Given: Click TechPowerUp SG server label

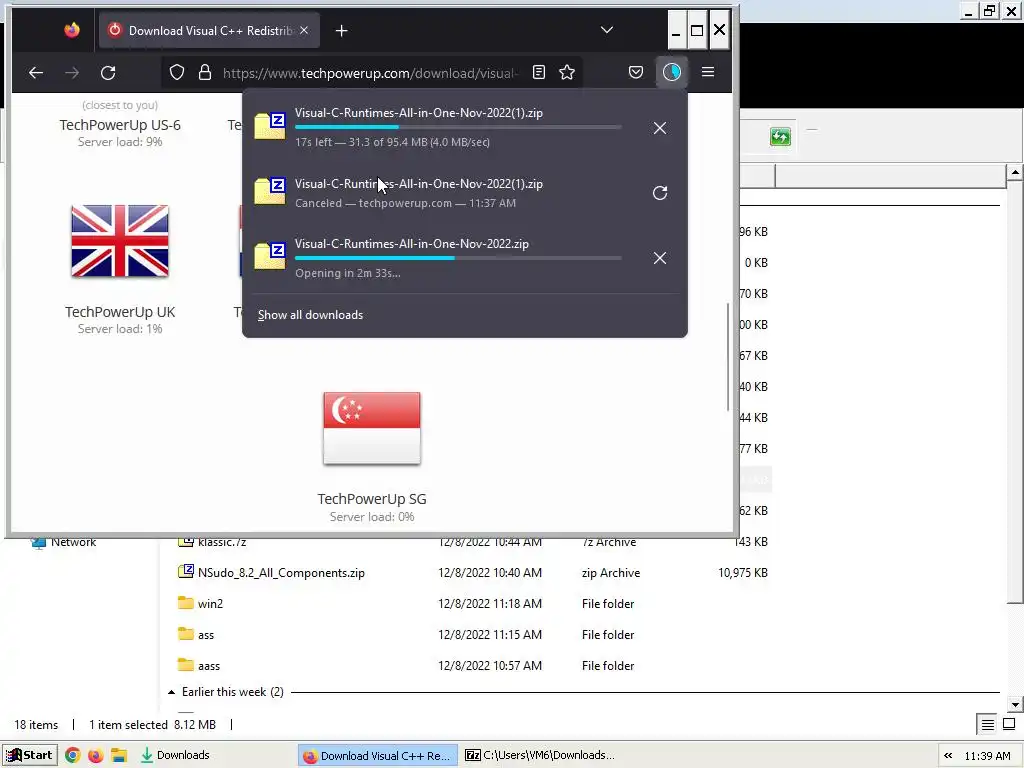Looking at the screenshot, I should tap(372, 499).
